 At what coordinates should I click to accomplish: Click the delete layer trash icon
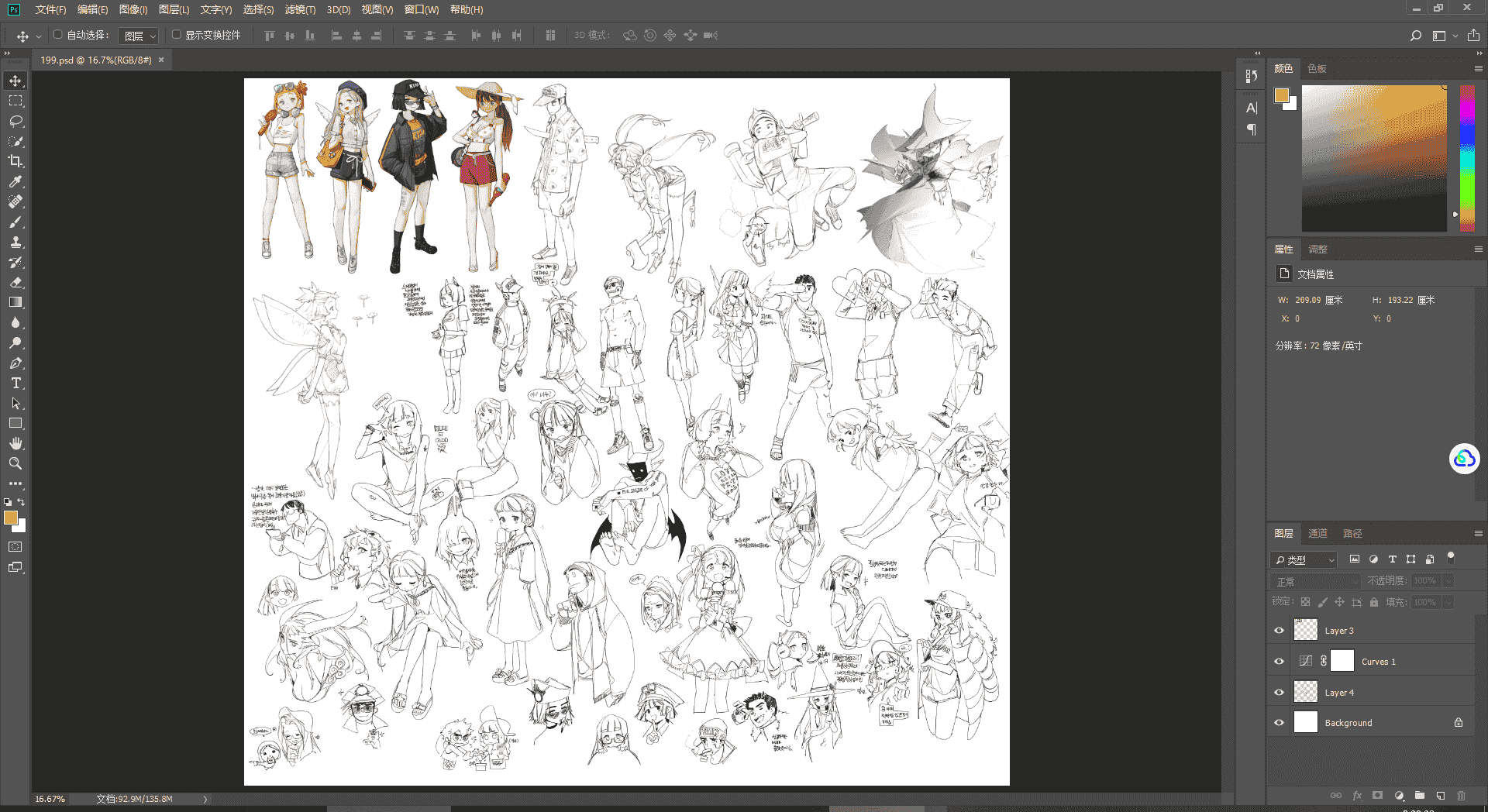1461,796
